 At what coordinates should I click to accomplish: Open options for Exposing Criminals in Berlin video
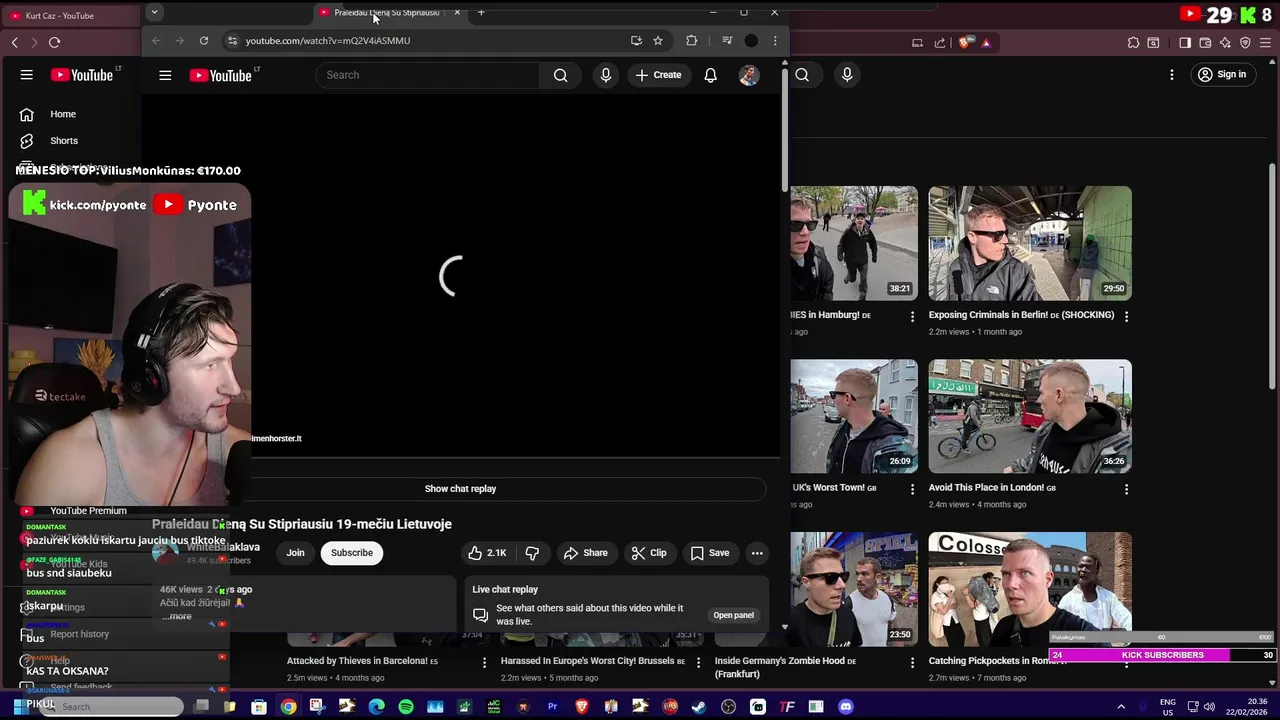coord(1126,316)
